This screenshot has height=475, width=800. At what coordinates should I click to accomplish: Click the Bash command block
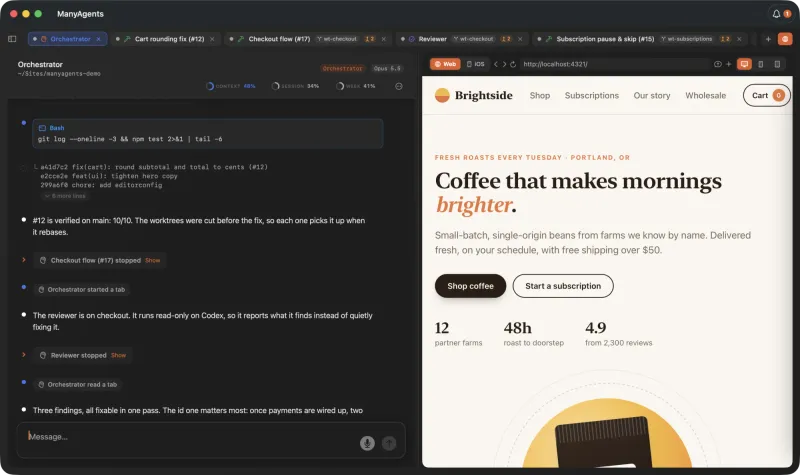(208, 134)
